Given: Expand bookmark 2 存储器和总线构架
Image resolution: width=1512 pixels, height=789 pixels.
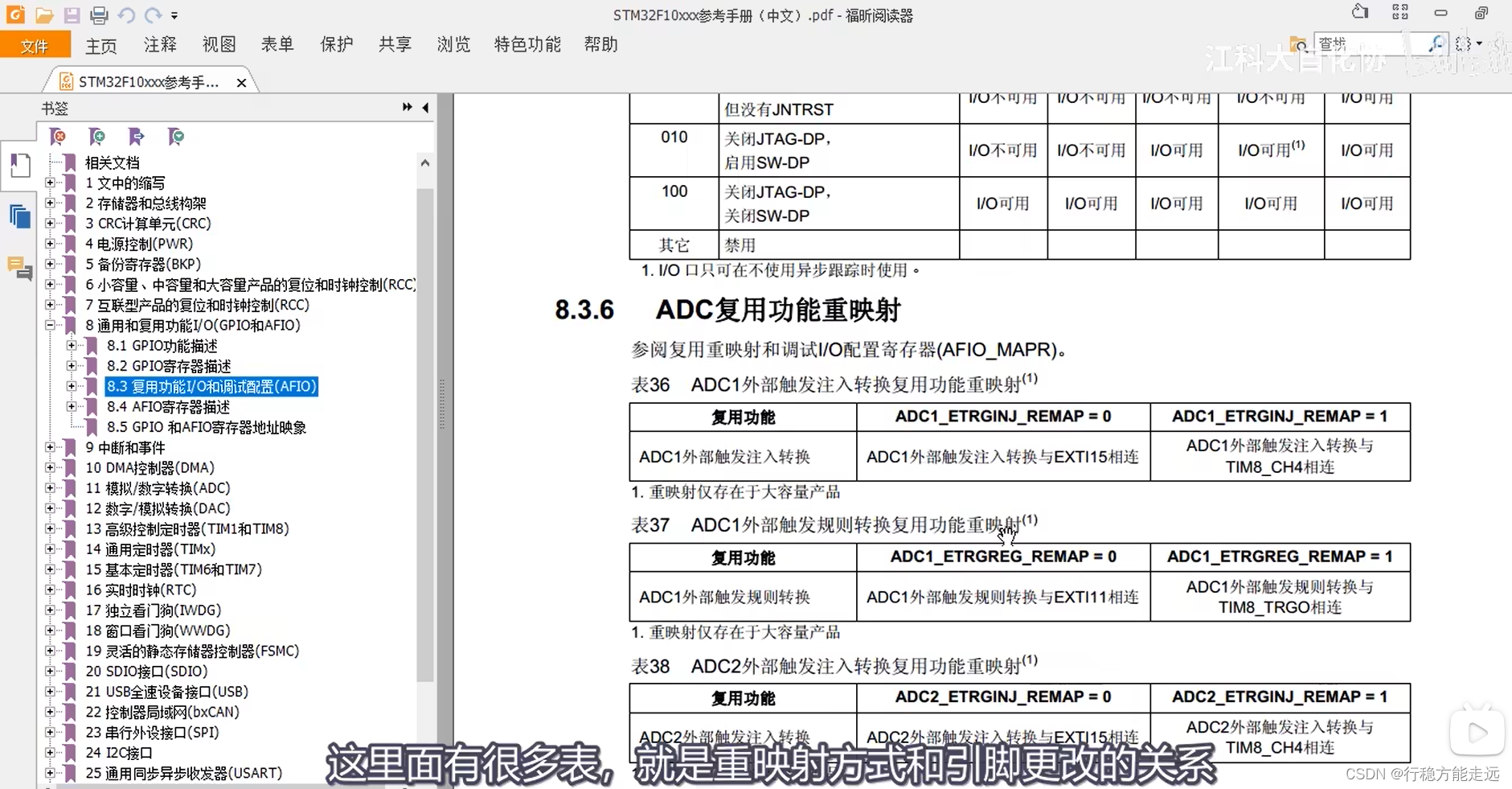Looking at the screenshot, I should [x=51, y=203].
